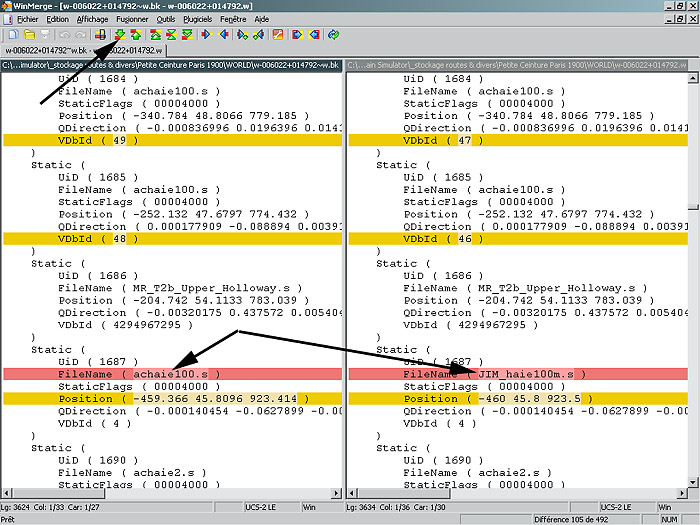Click 'Différence 105 de 492' status text
700x525 pixels.
[571, 520]
